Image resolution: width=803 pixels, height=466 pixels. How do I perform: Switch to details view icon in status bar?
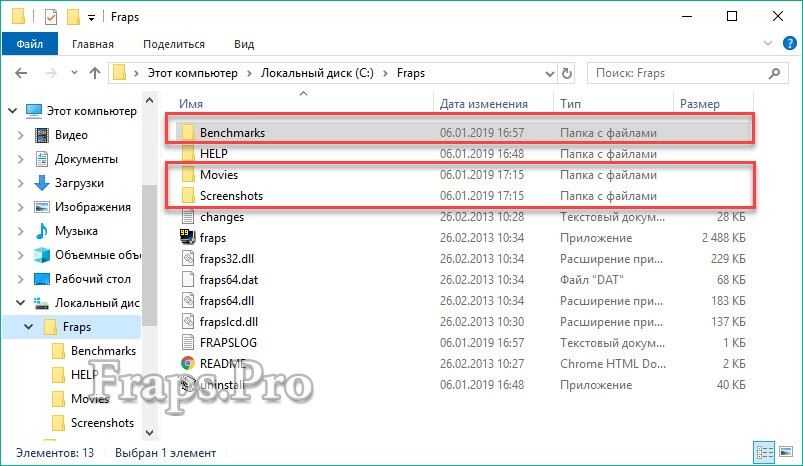(764, 452)
